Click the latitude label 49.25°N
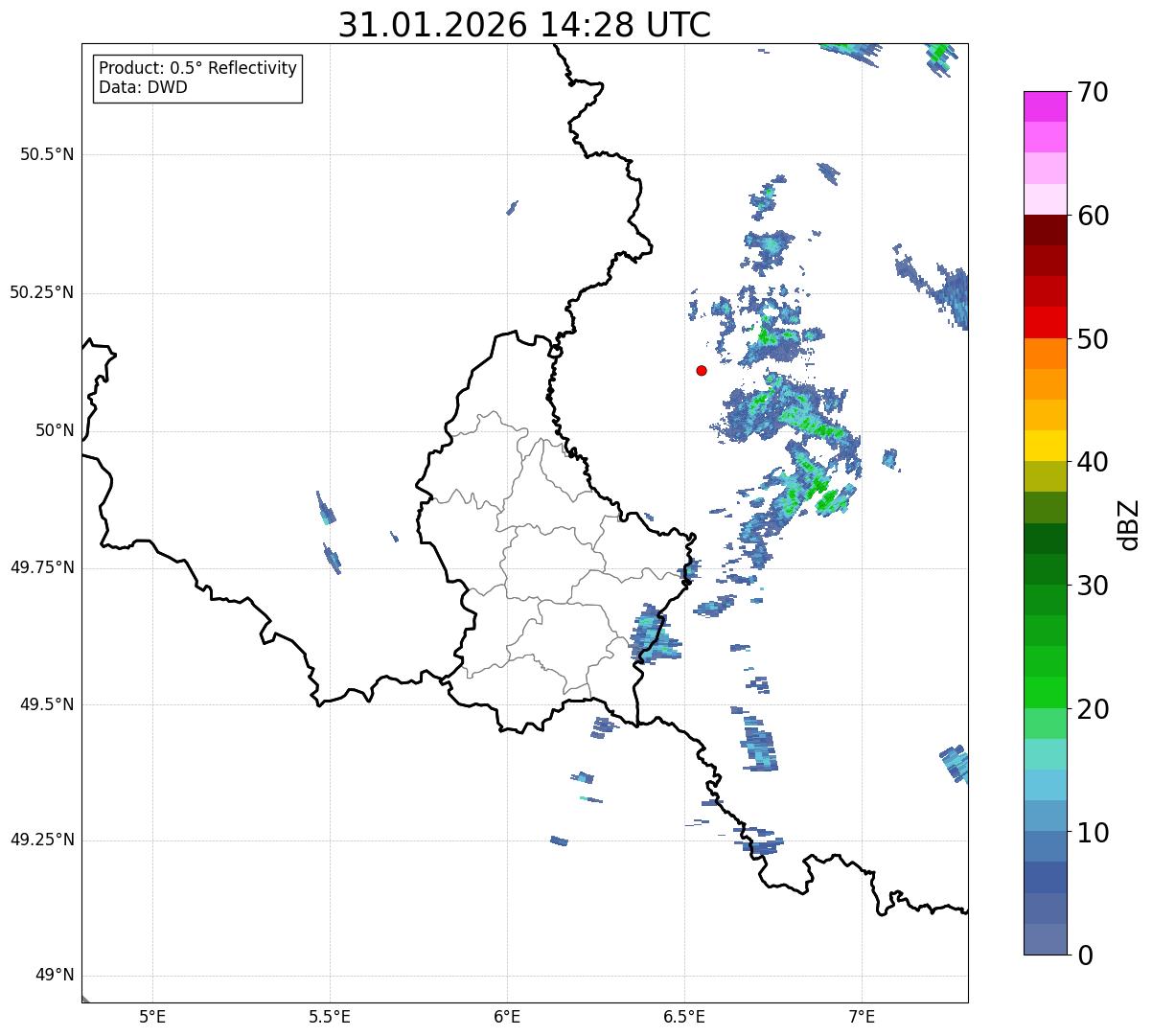This screenshot has width=1152, height=1036. point(42,840)
